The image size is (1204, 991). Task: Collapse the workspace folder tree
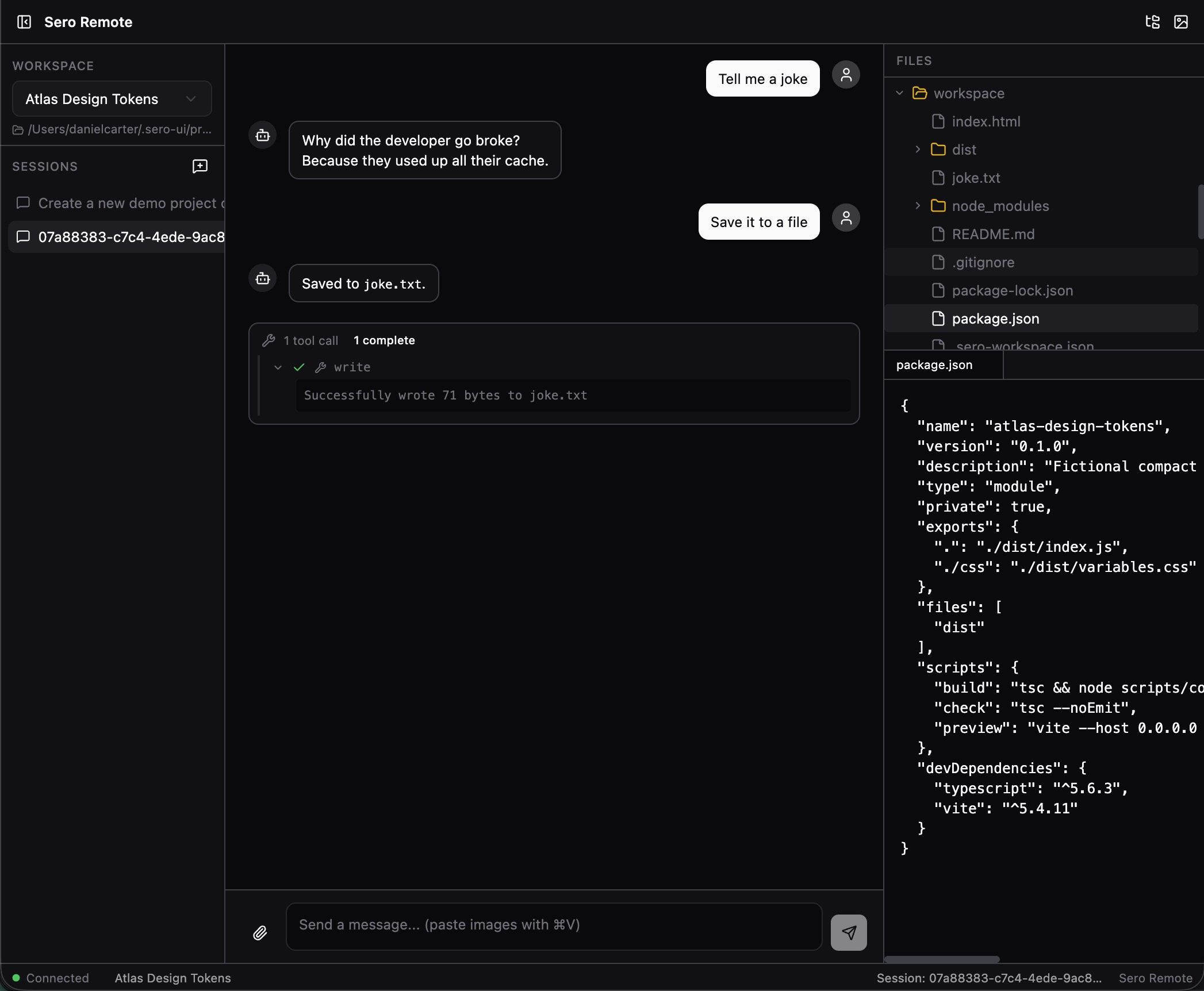pyautogui.click(x=899, y=93)
